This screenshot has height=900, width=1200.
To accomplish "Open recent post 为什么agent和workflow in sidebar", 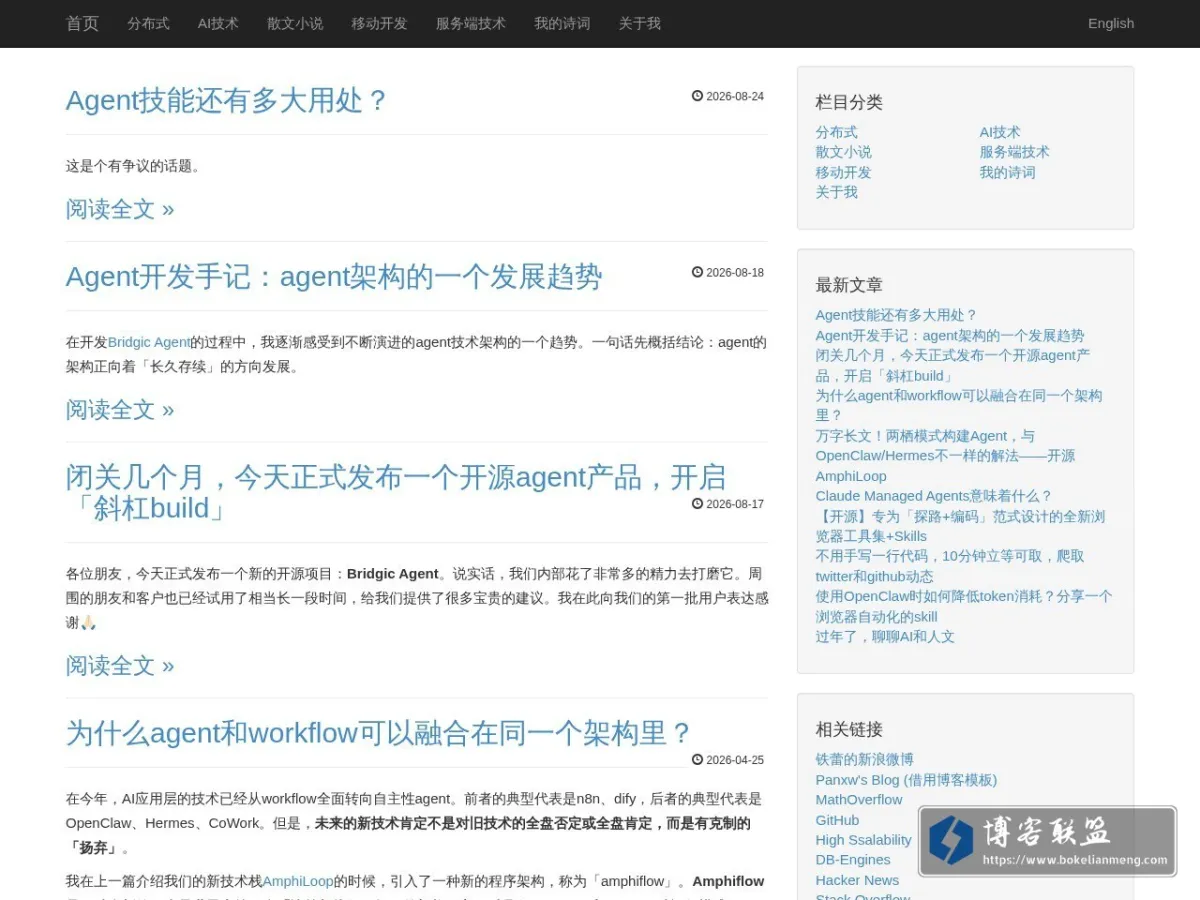I will (959, 405).
